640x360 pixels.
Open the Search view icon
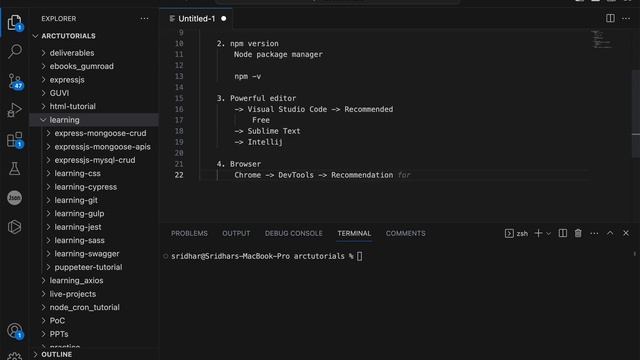[x=15, y=51]
